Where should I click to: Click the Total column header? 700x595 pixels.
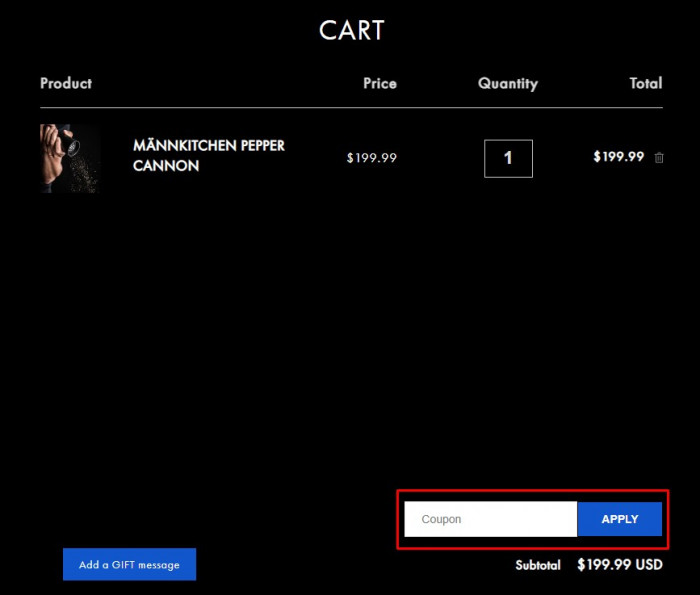click(x=646, y=83)
